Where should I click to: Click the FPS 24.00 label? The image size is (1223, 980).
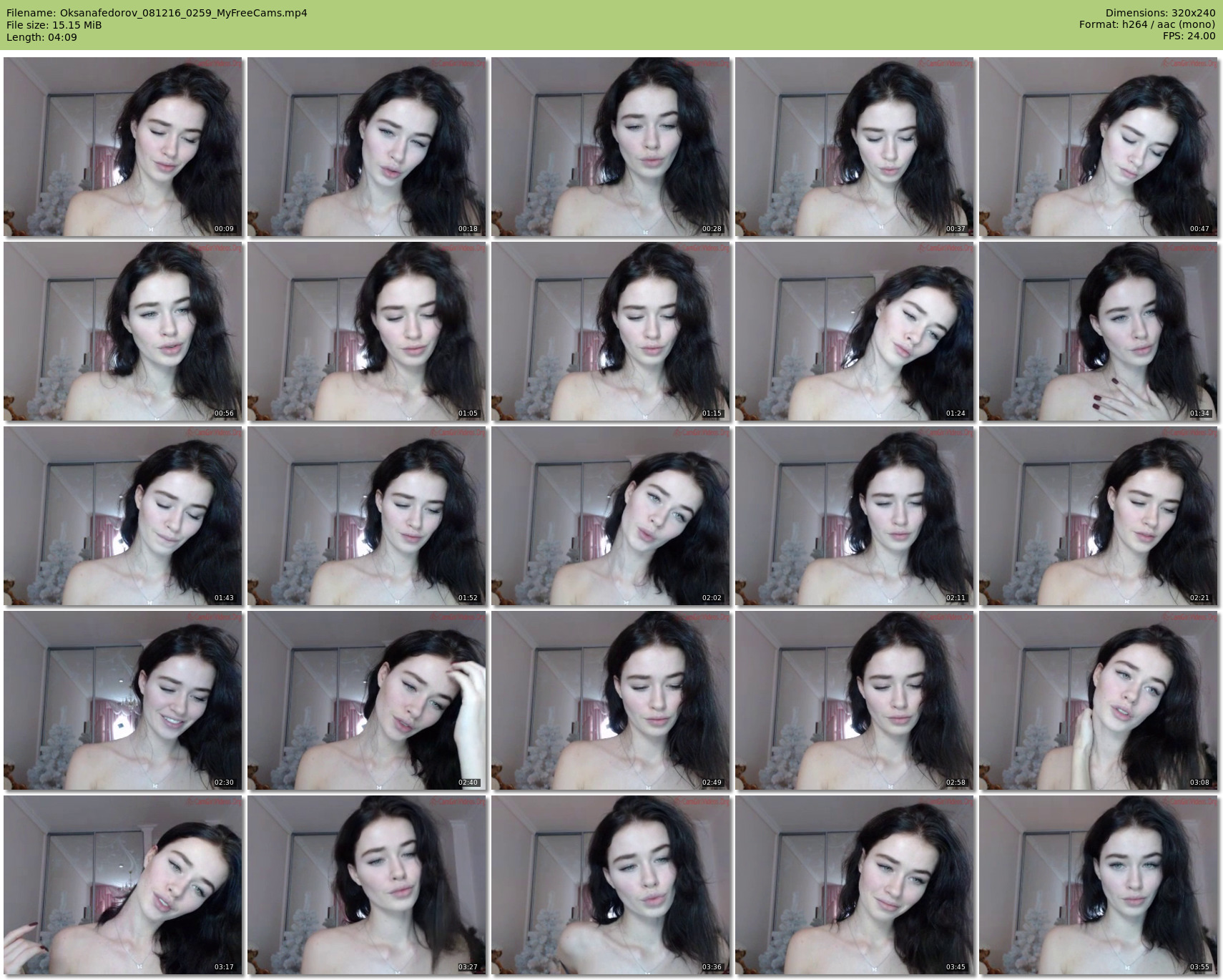1189,36
